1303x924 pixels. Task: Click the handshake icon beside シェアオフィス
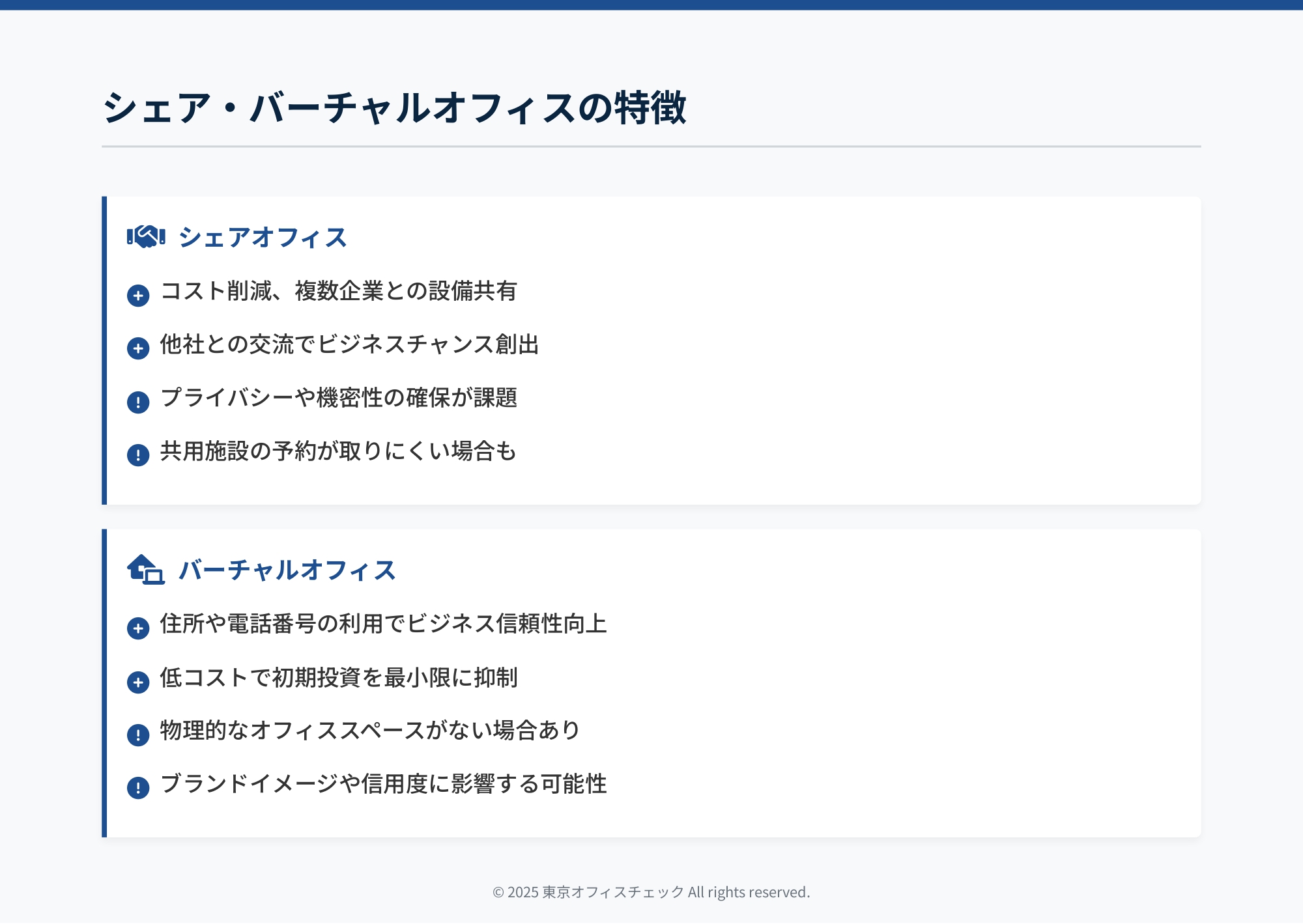pyautogui.click(x=146, y=237)
